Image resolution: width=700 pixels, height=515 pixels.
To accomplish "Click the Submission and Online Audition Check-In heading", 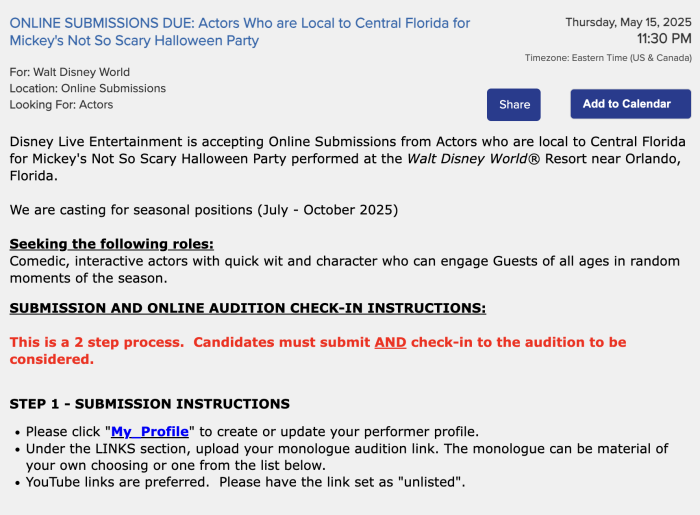I will (248, 308).
